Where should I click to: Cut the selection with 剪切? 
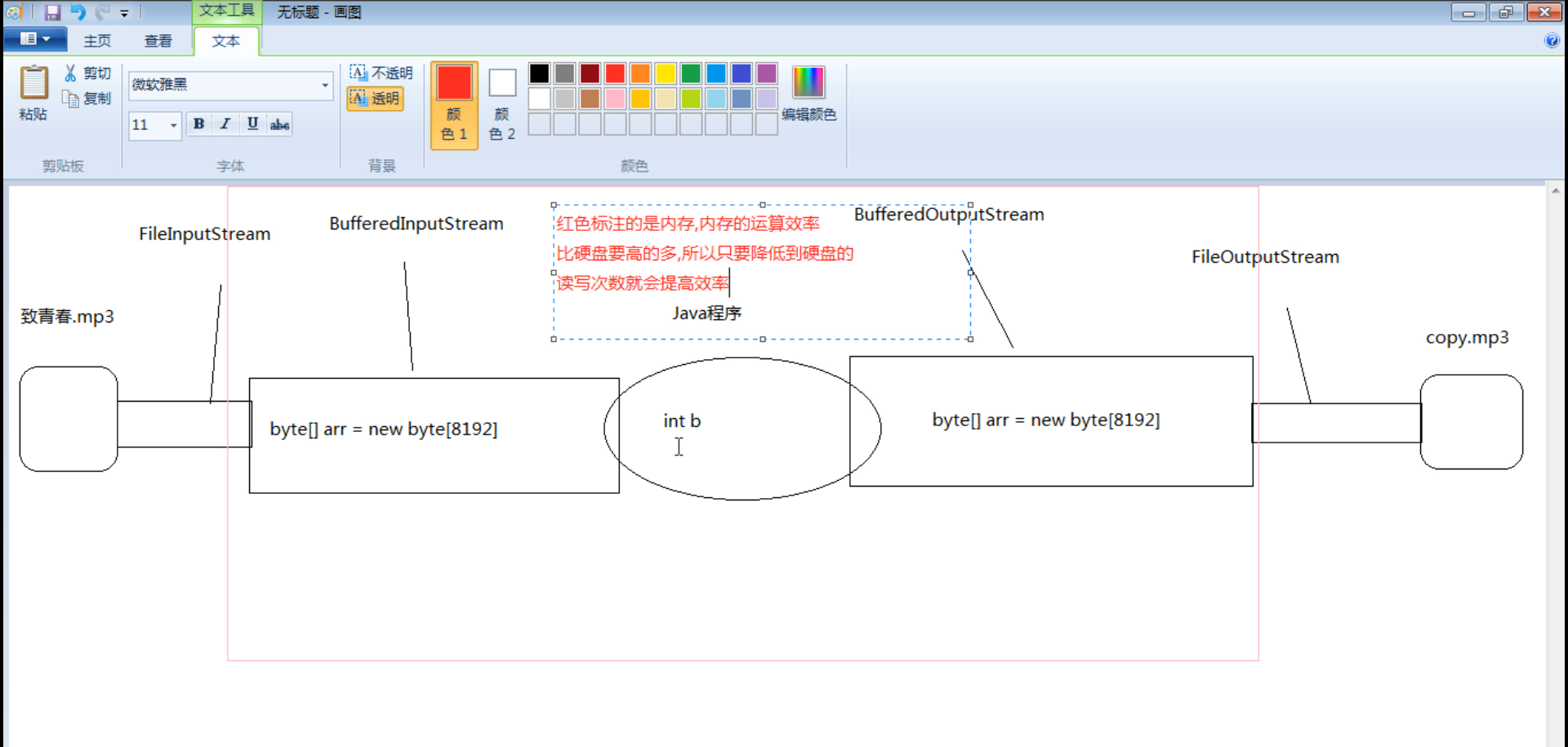coord(87,73)
